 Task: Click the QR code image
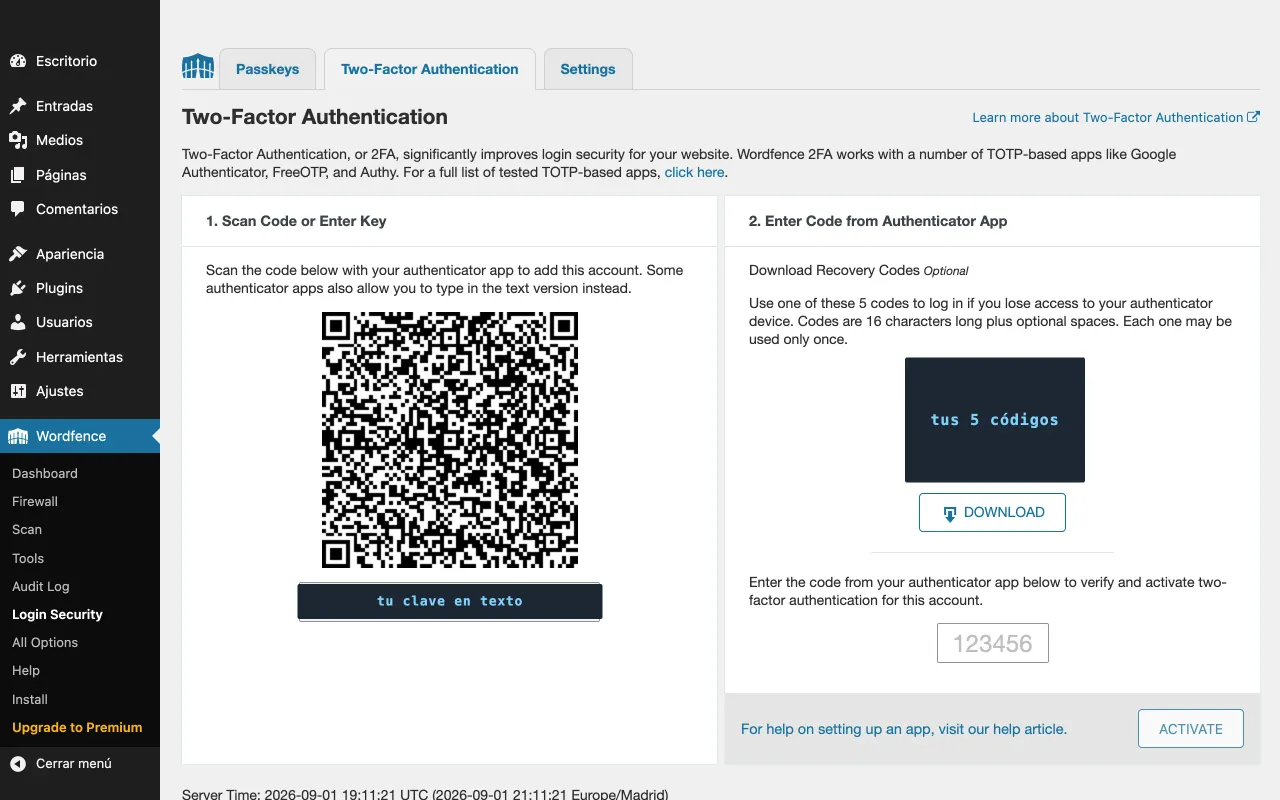click(x=450, y=440)
